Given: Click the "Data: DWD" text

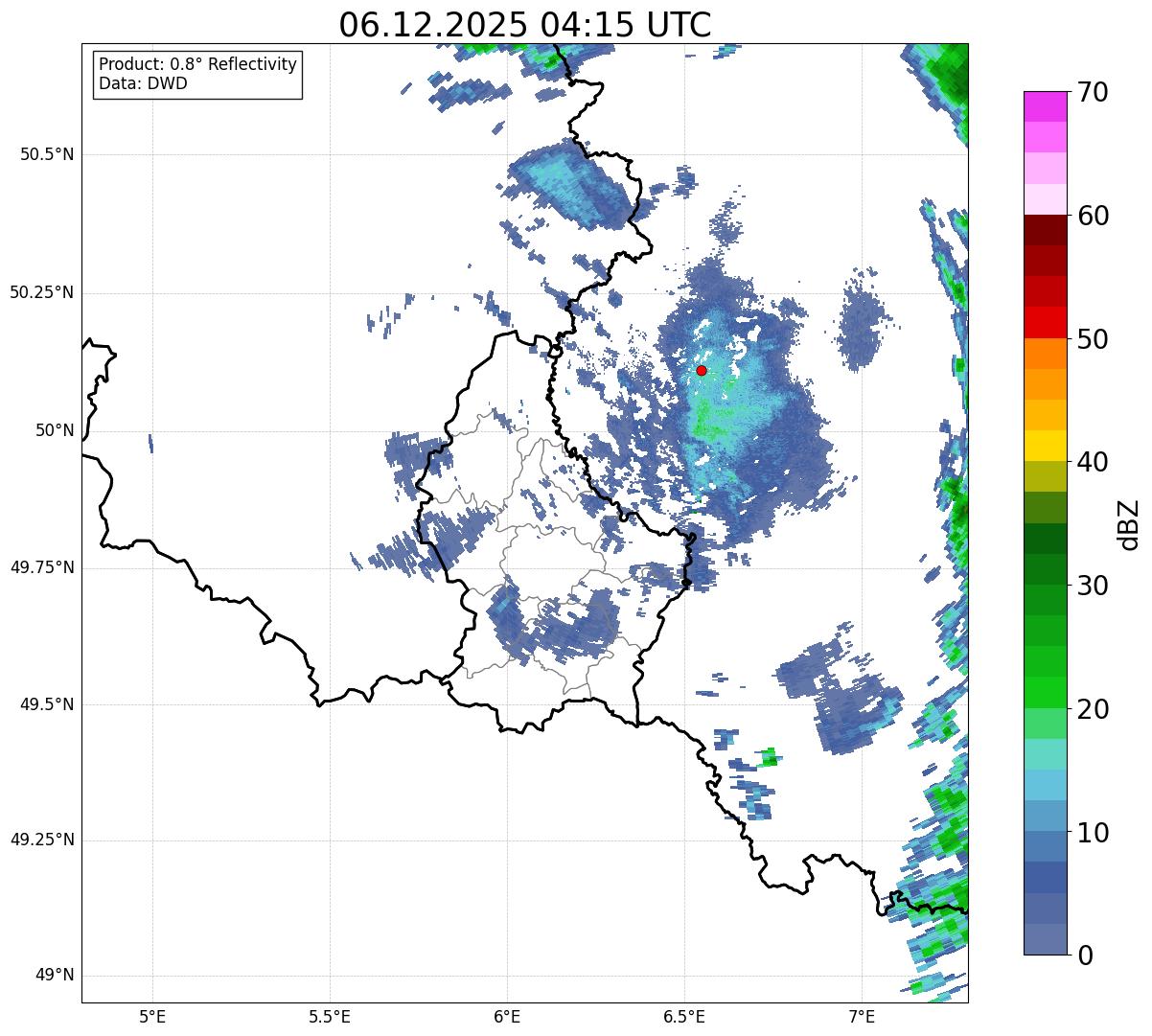Looking at the screenshot, I should 143,83.
